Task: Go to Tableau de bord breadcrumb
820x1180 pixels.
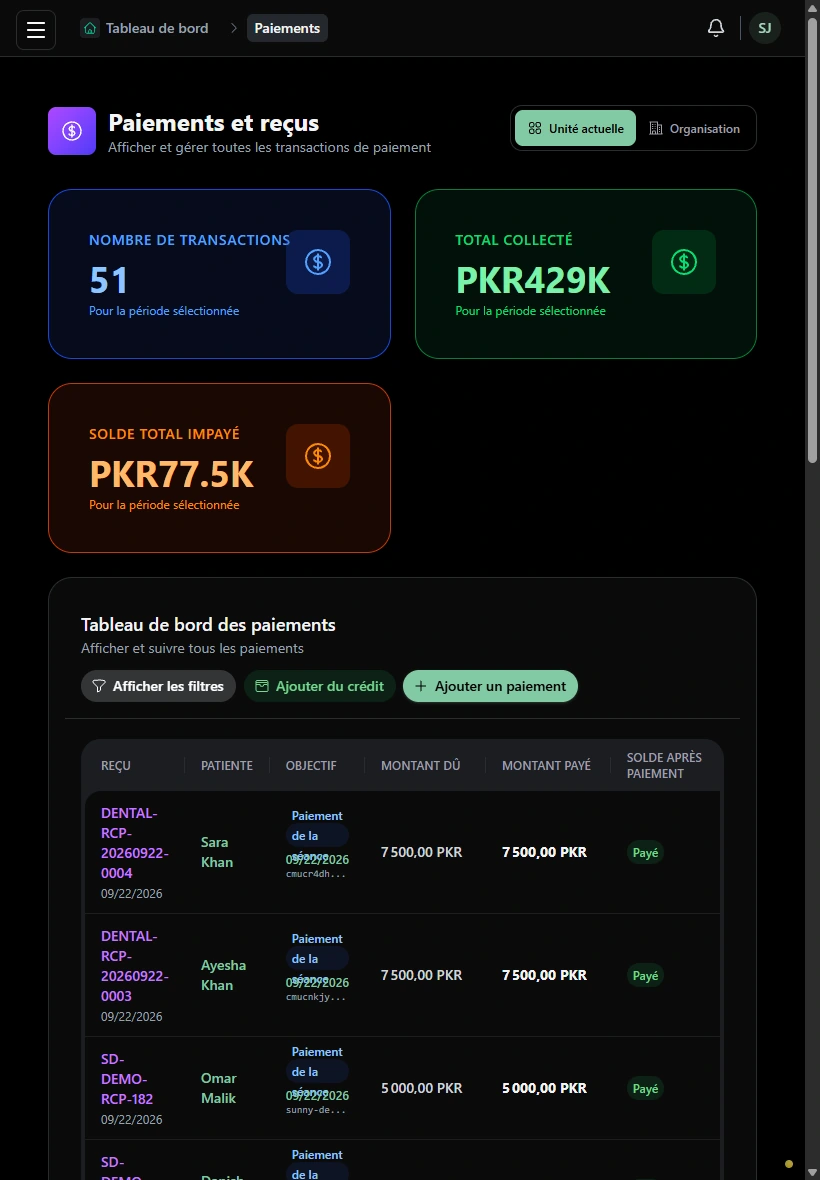Action: (156, 29)
